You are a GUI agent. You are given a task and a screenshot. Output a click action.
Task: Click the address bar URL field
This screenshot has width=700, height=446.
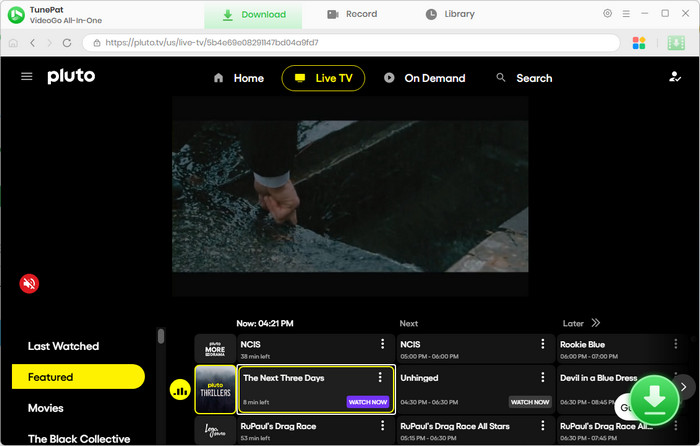[x=351, y=43]
